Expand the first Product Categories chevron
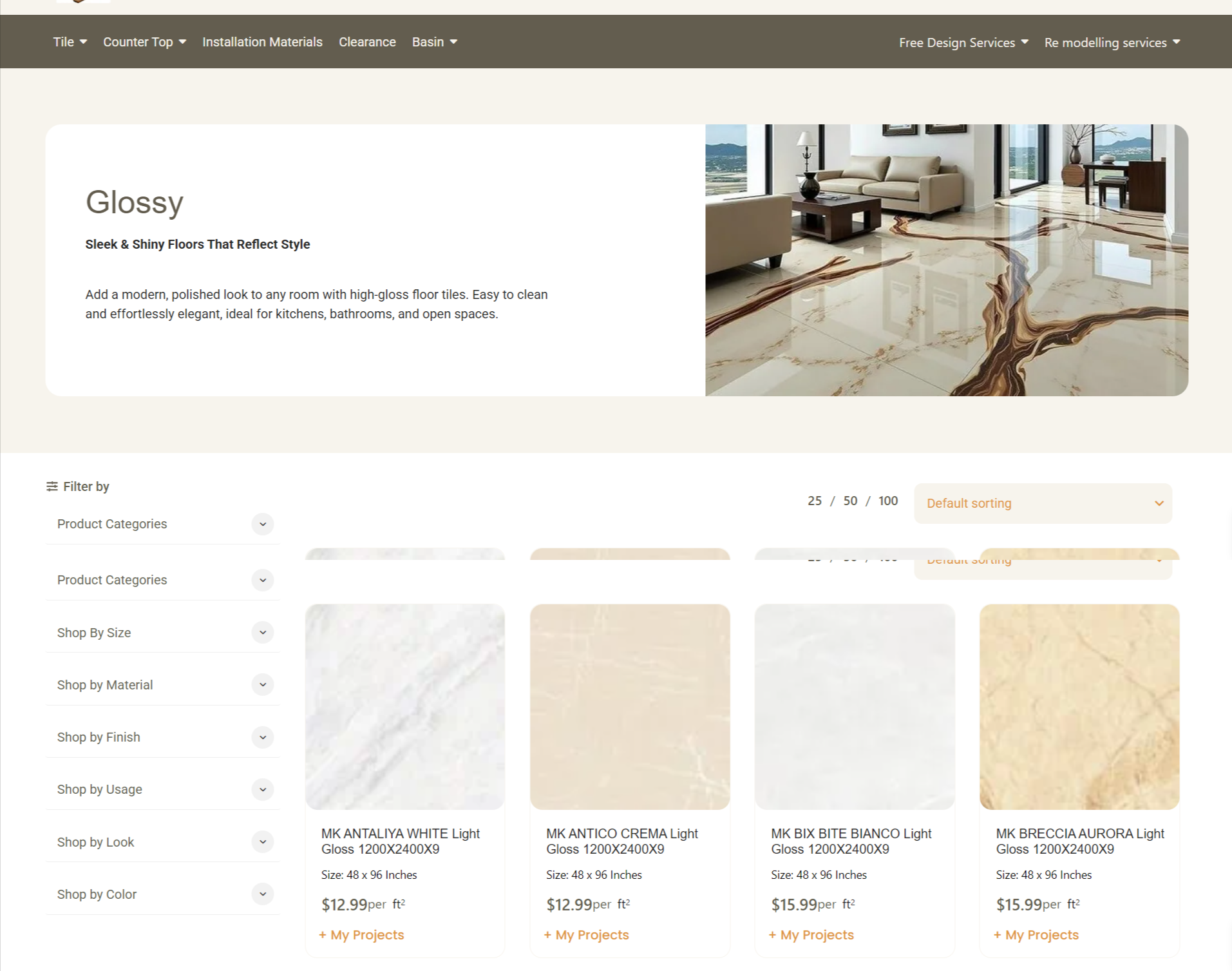Screen dimensions: 1232x971 (263, 524)
